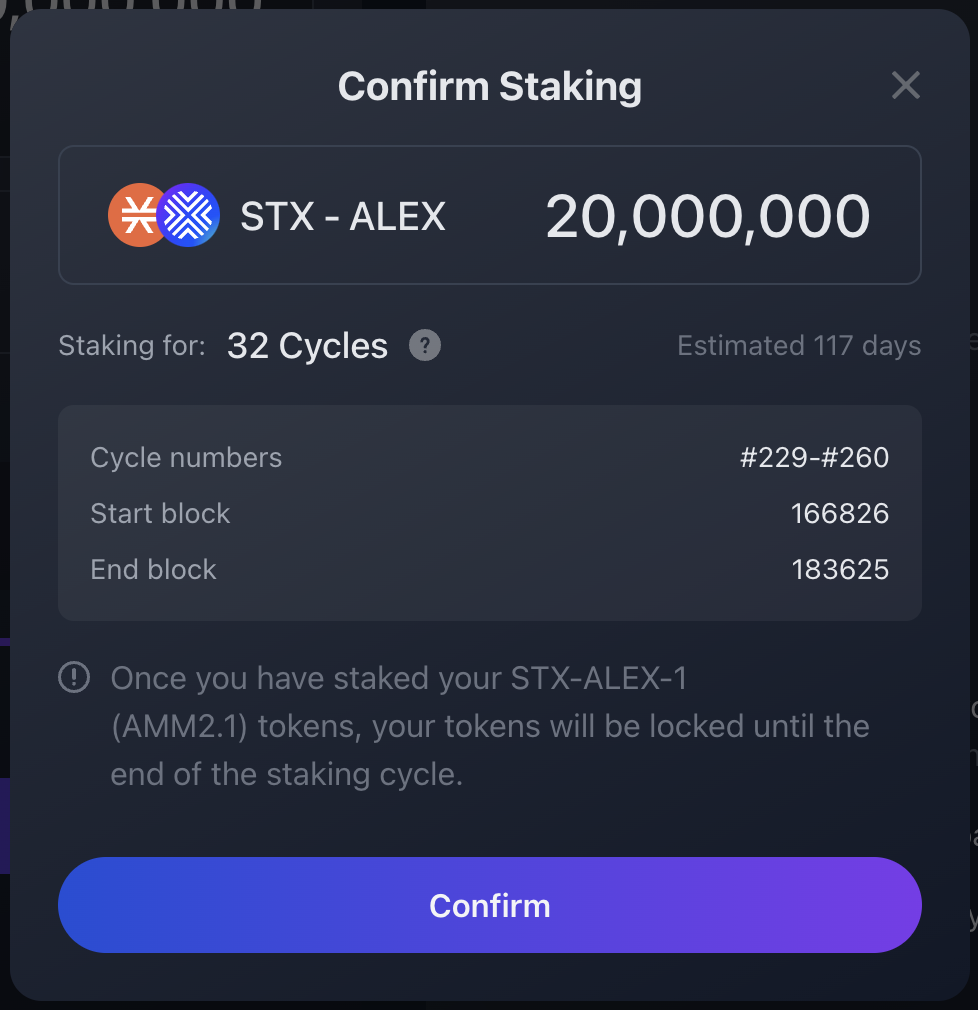Image resolution: width=978 pixels, height=1010 pixels.
Task: Click the cycle numbers #229-#260 value
Action: click(x=814, y=458)
